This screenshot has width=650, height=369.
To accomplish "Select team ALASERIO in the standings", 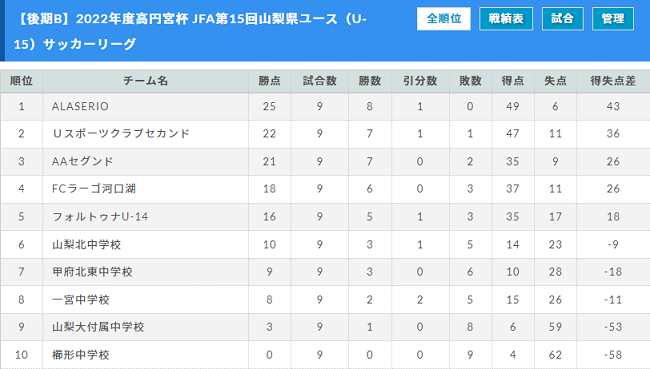I will (x=80, y=107).
